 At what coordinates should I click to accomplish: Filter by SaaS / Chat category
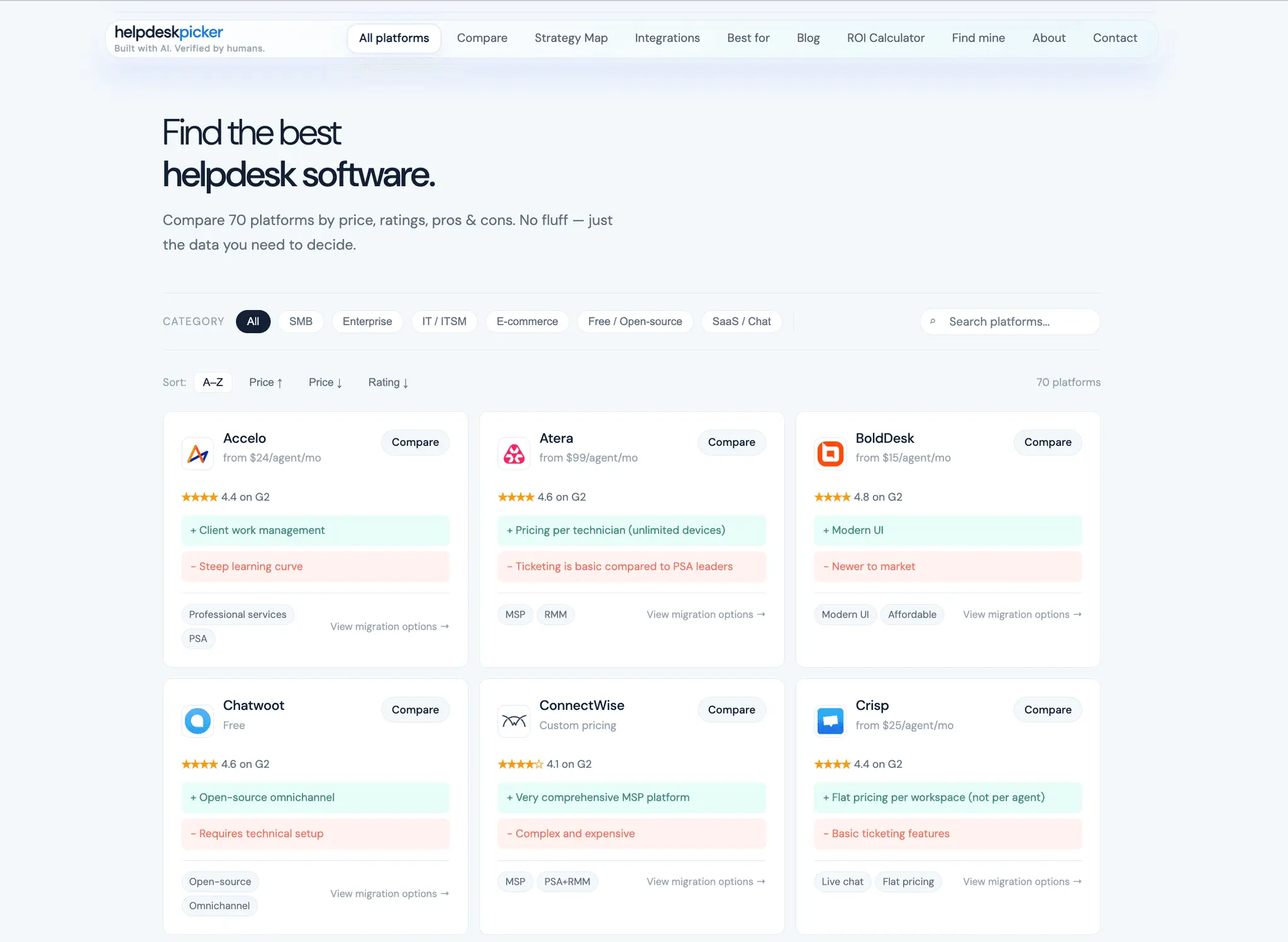click(741, 321)
